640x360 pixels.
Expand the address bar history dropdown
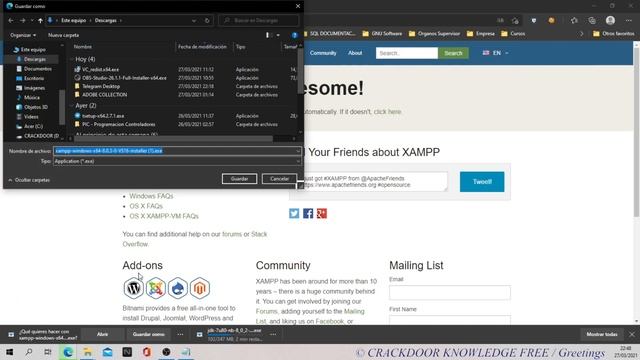click(x=194, y=20)
